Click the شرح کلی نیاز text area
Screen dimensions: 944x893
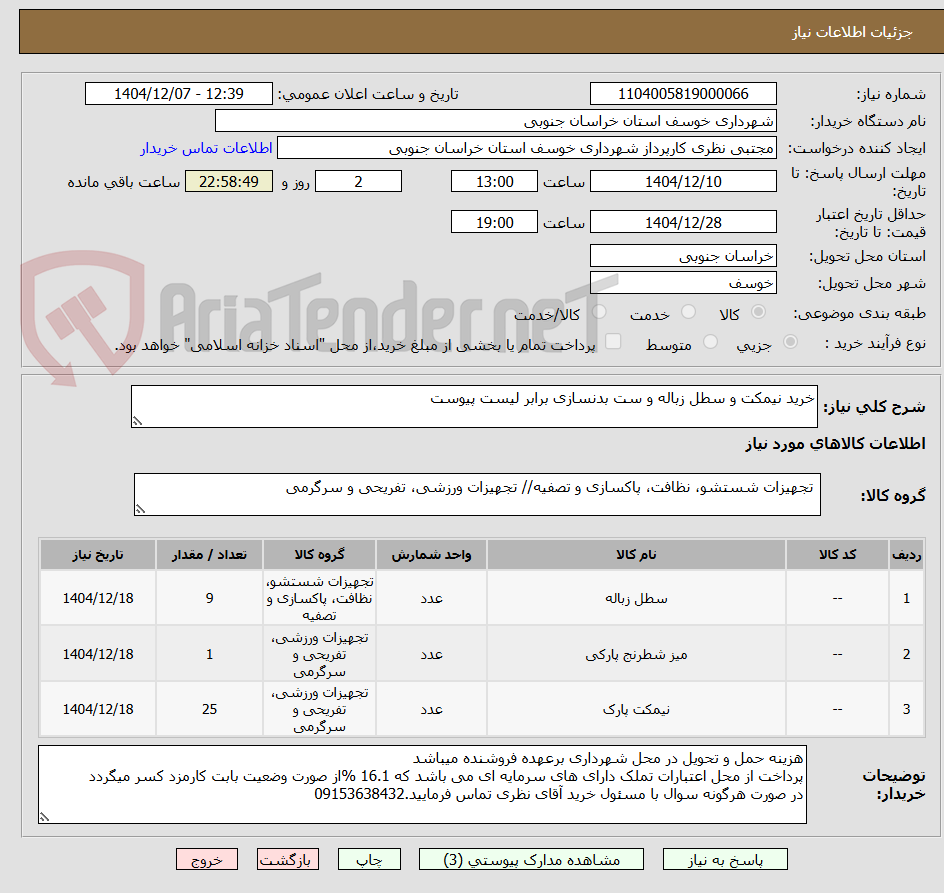pyautogui.click(x=474, y=406)
